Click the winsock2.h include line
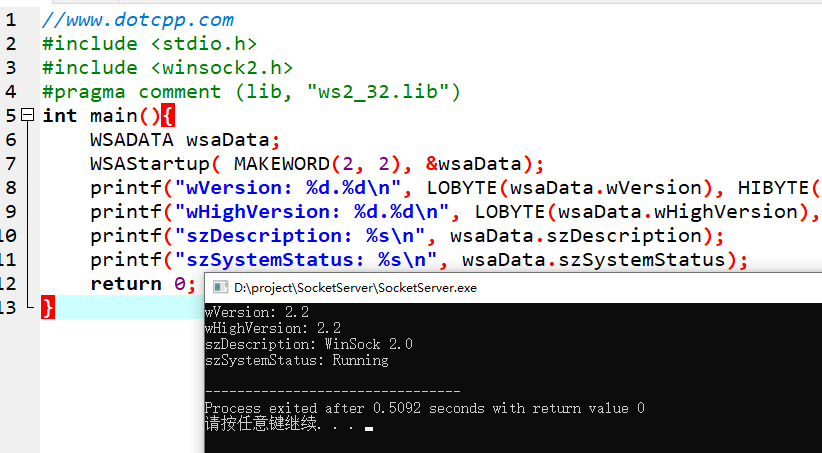This screenshot has width=822, height=453. [x=167, y=67]
